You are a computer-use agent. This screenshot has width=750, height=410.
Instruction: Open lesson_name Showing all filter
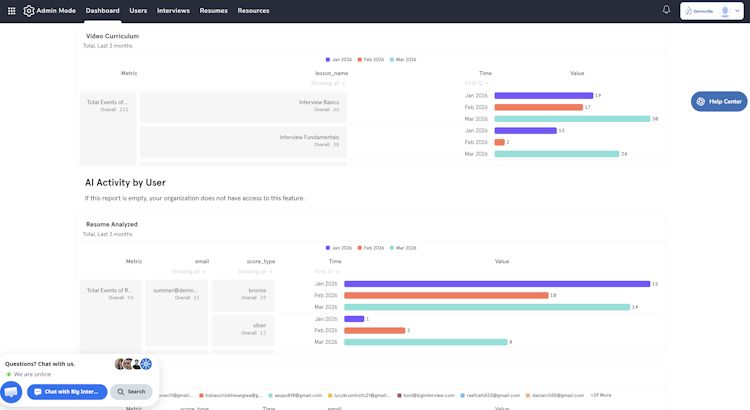click(x=328, y=83)
